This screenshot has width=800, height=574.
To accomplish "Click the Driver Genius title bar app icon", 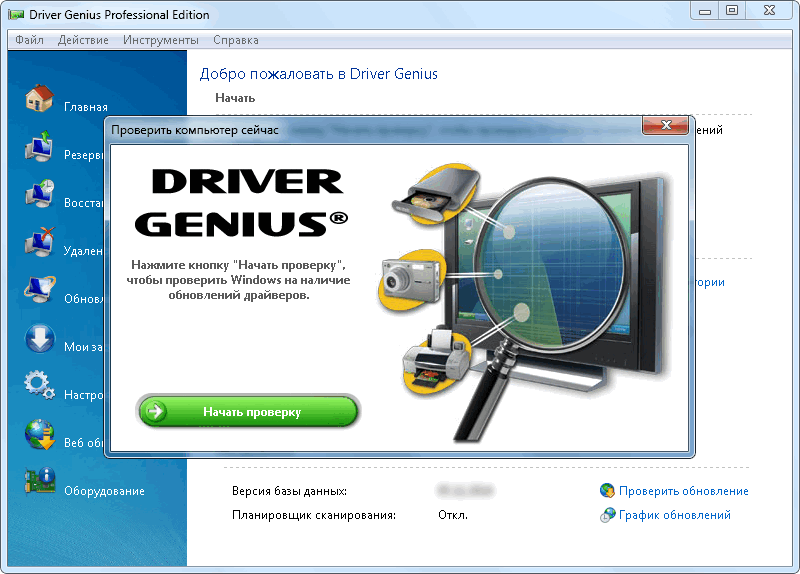I will pyautogui.click(x=16, y=15).
